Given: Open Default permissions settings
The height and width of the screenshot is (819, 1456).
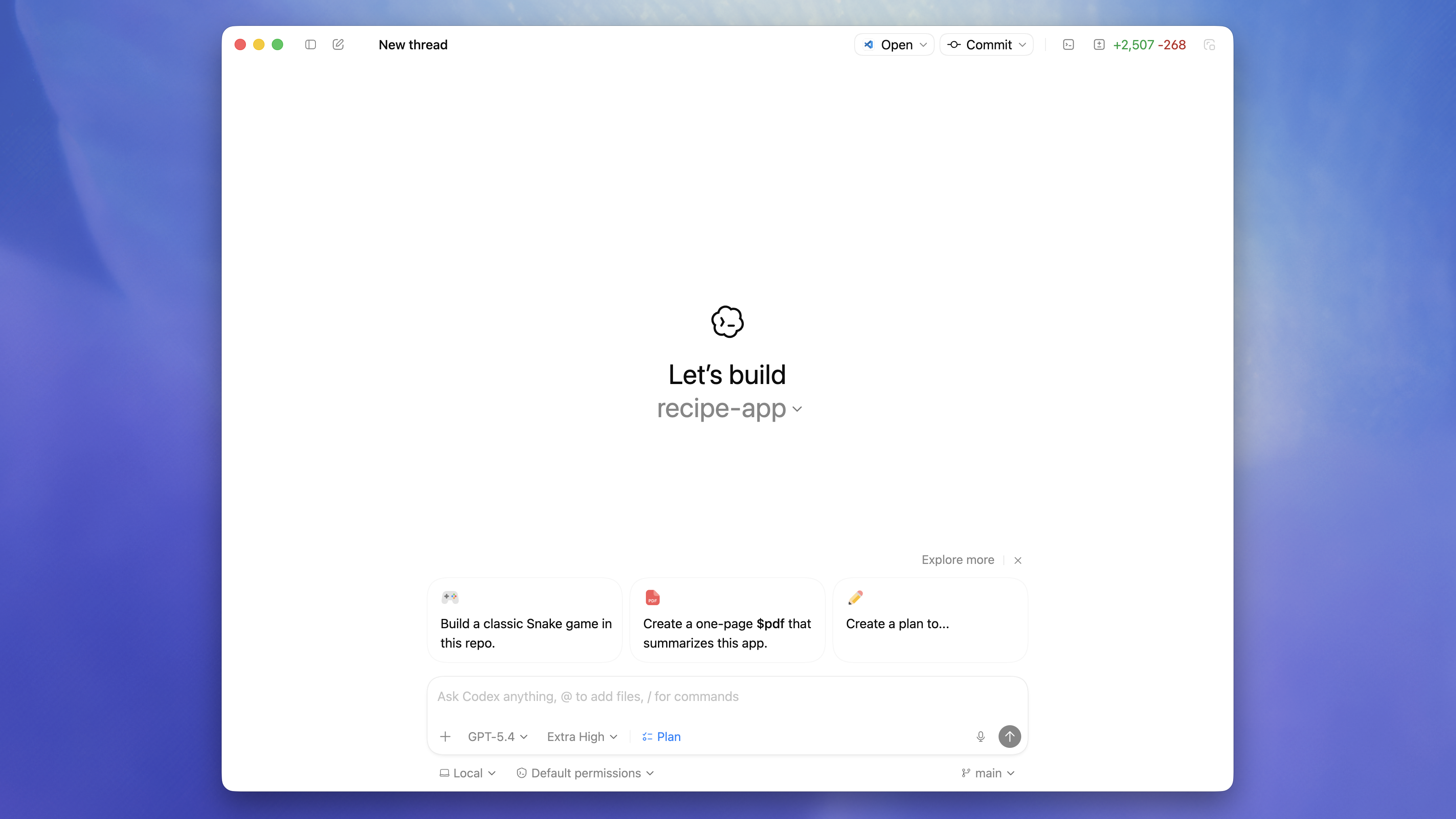Looking at the screenshot, I should 585,773.
